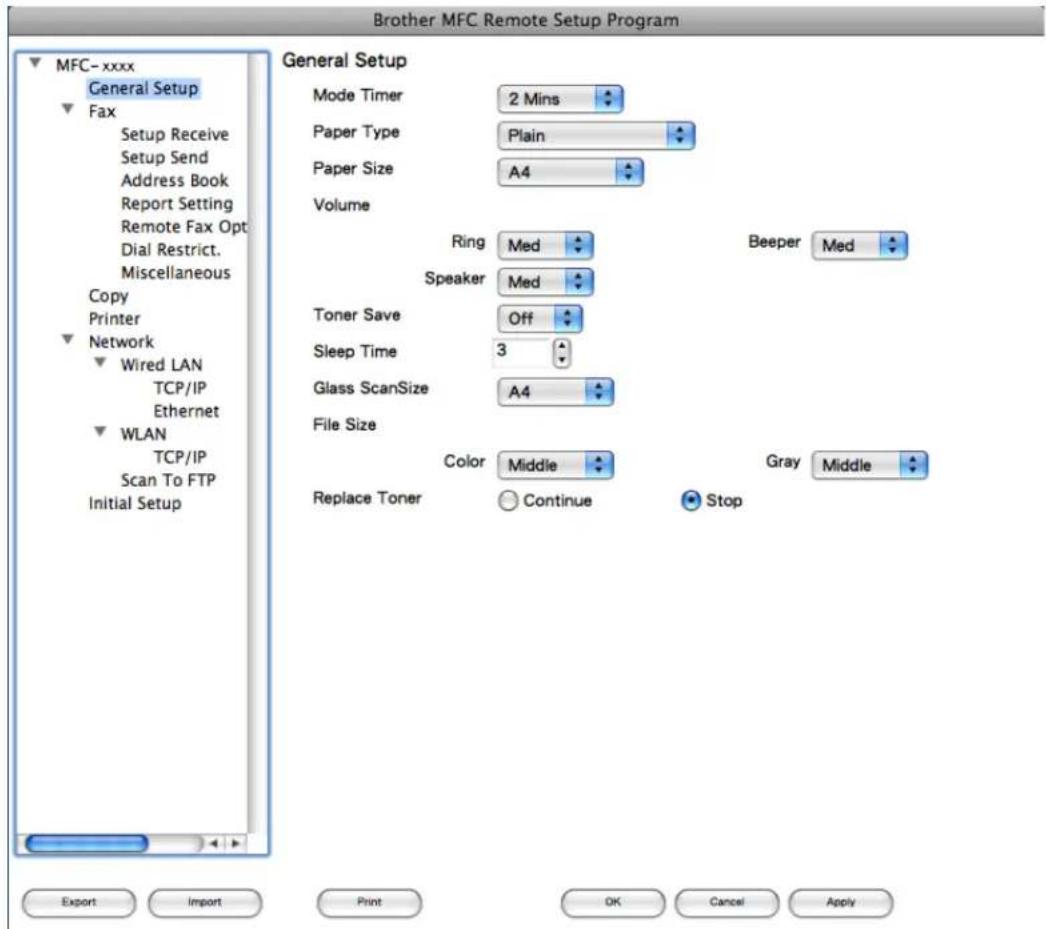Image resolution: width=1046 pixels, height=929 pixels.
Task: Collapse the Wired LAN tree node
Action: pos(100,363)
